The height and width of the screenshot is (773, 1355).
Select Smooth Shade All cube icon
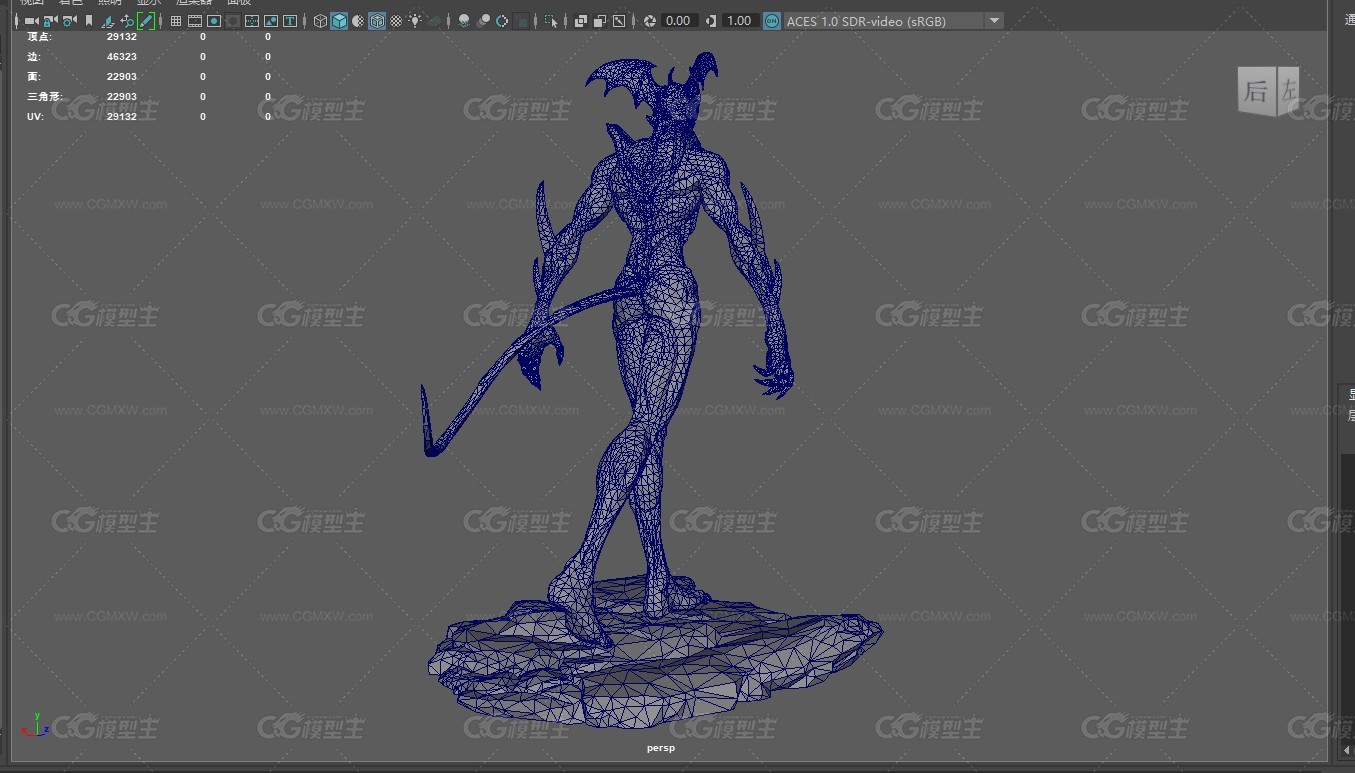point(339,21)
